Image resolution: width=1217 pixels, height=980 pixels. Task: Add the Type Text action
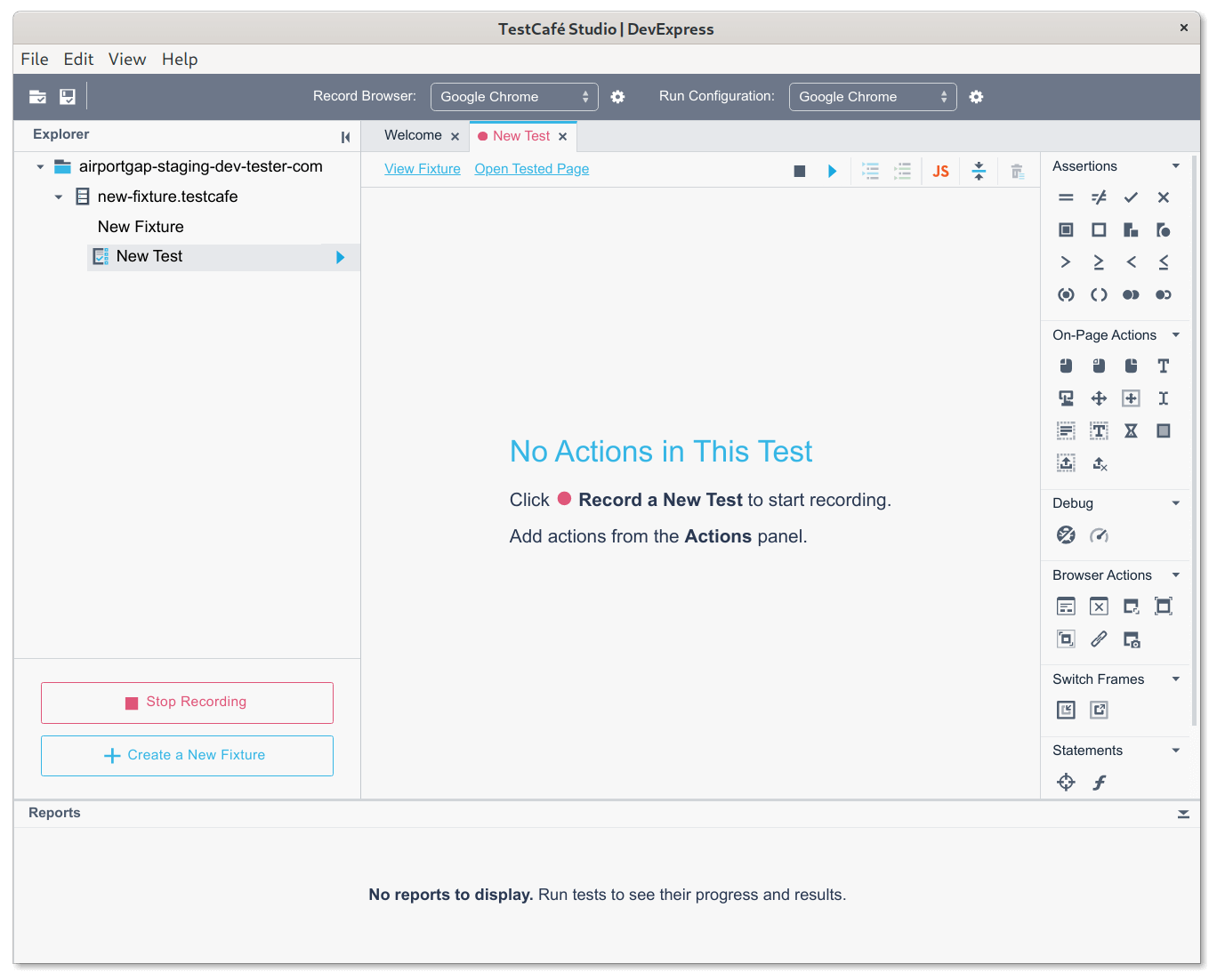(x=1163, y=365)
